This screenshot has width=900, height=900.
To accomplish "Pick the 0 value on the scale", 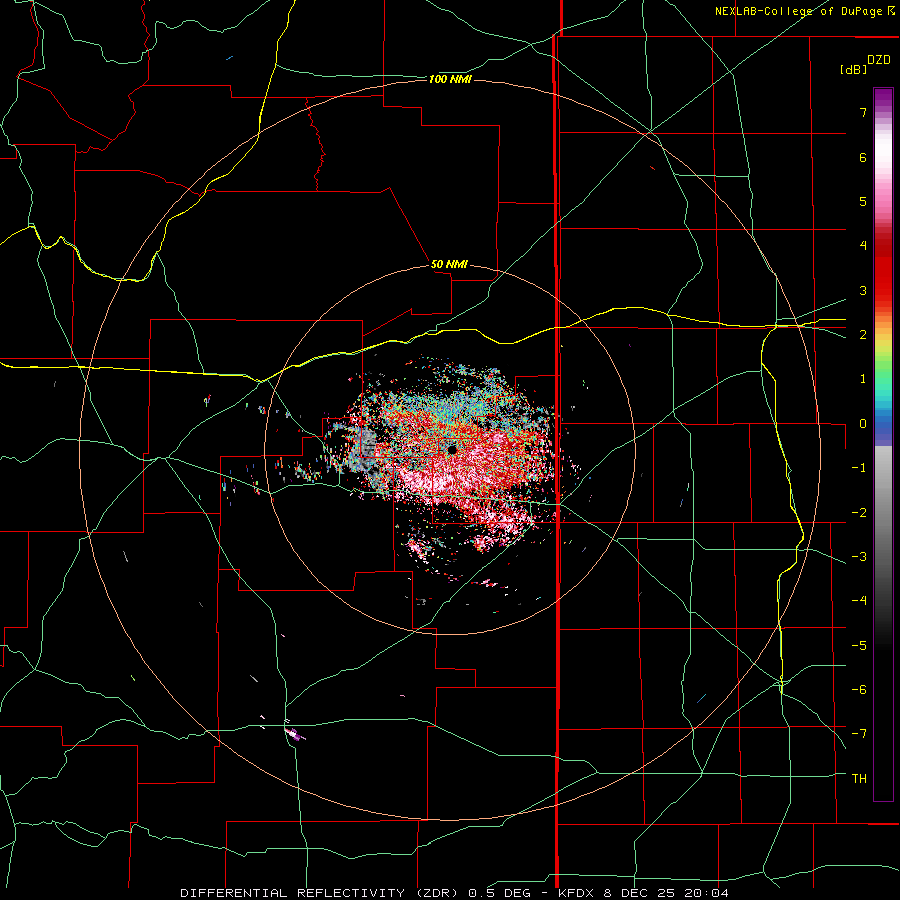I will [863, 424].
